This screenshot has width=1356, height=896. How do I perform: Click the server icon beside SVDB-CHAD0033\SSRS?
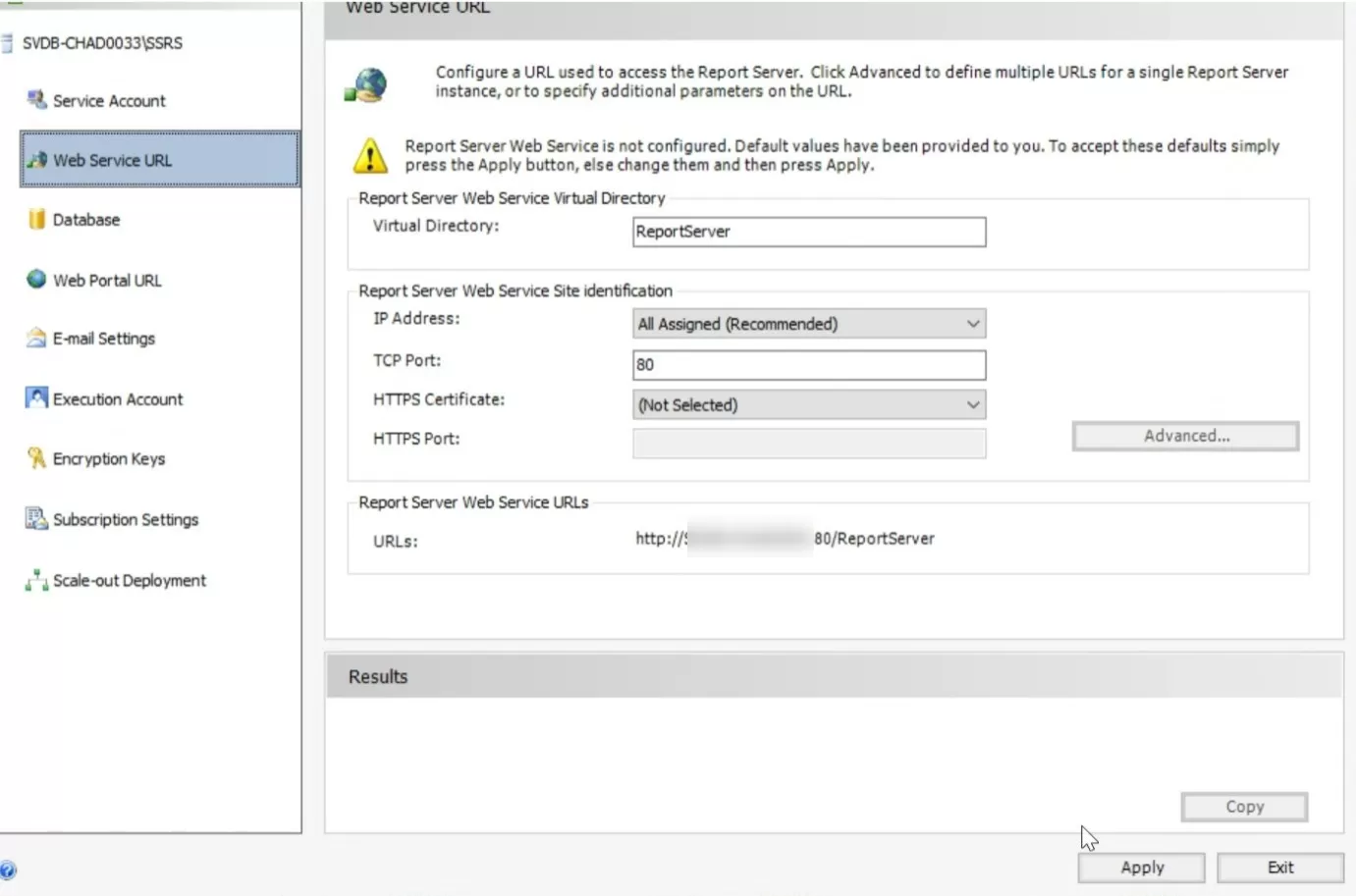(7, 42)
